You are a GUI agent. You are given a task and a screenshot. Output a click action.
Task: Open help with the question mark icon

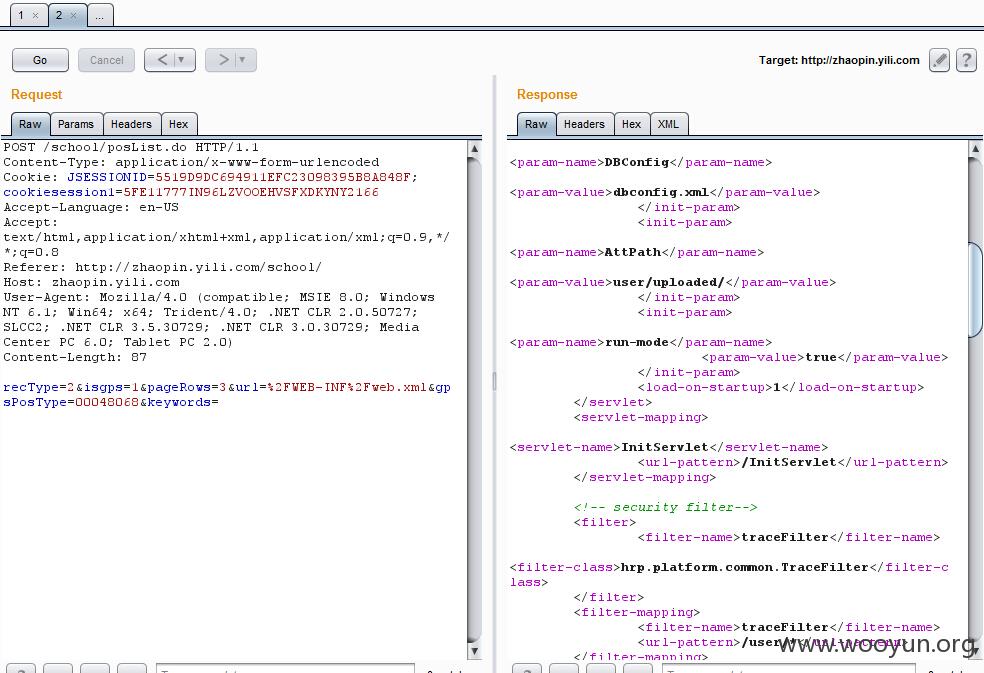(966, 60)
